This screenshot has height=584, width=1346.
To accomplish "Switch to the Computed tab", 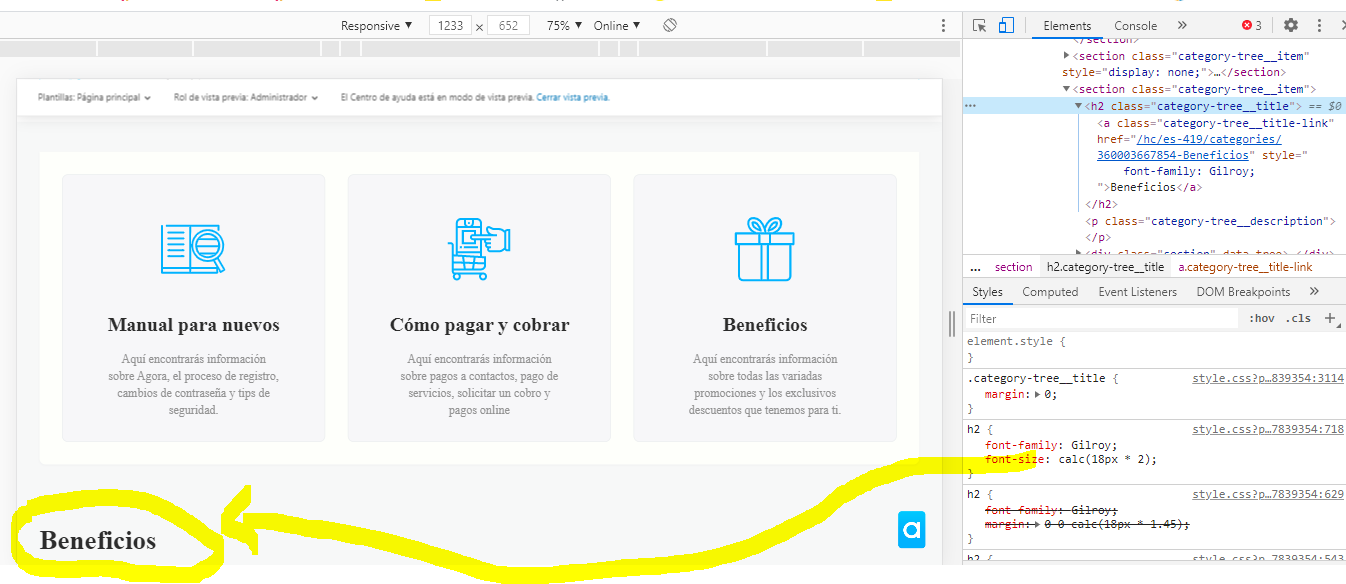I will 1050,292.
